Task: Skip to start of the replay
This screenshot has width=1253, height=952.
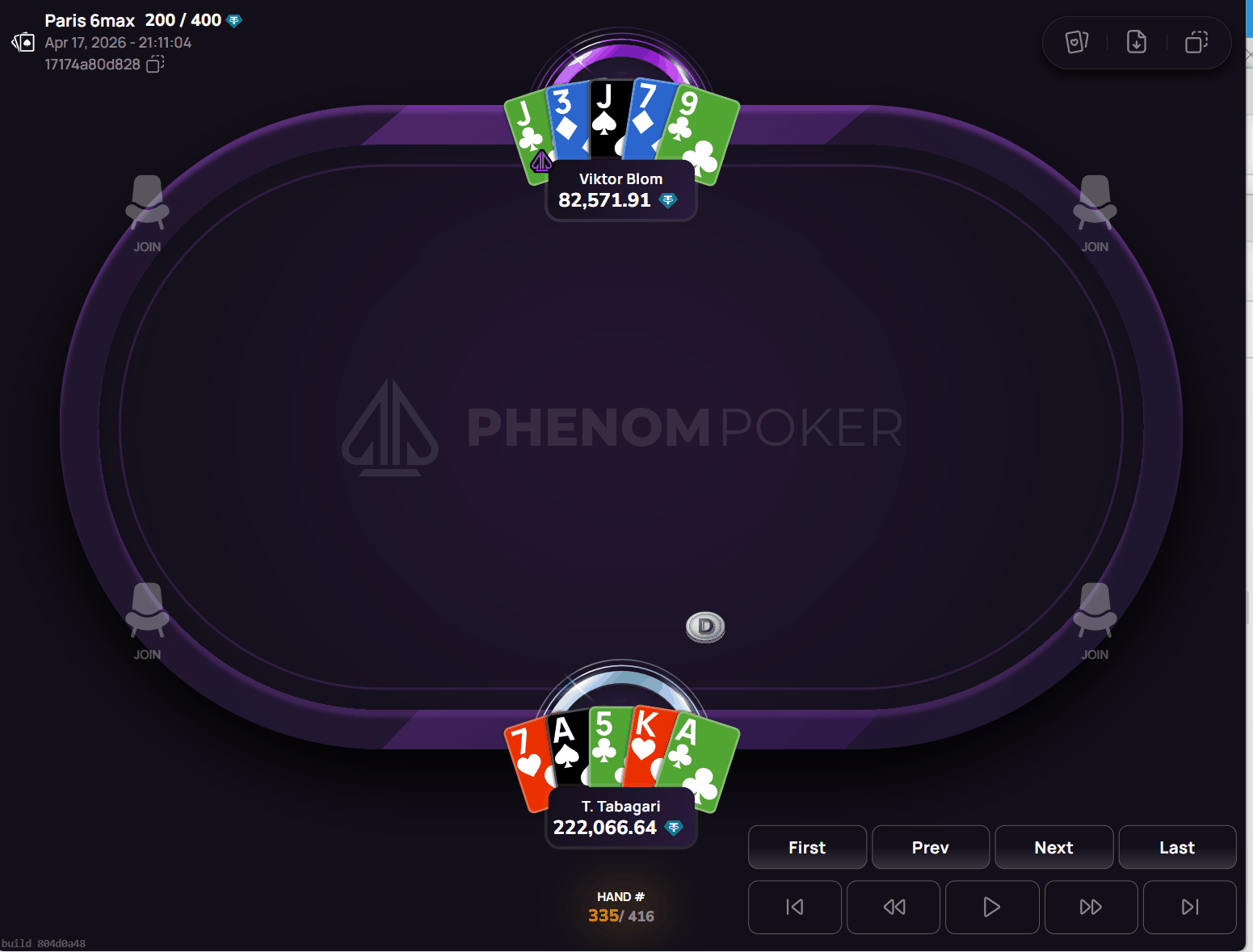Action: point(795,907)
